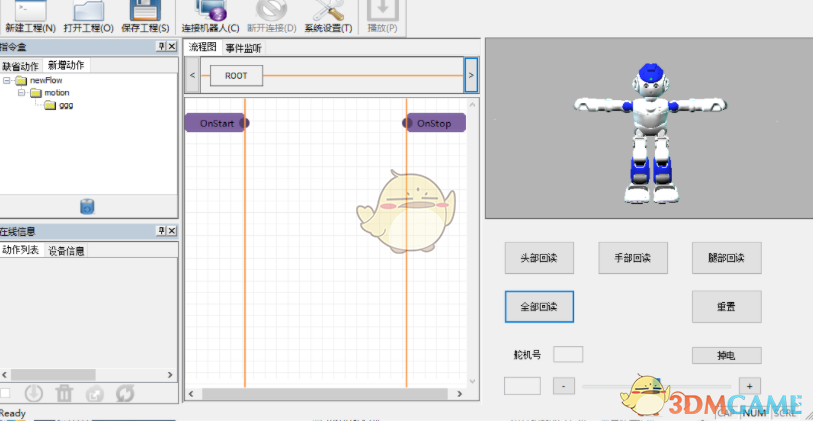This screenshot has height=423, width=813.
Task: Close the 在线信息 panel
Action: coord(172,231)
